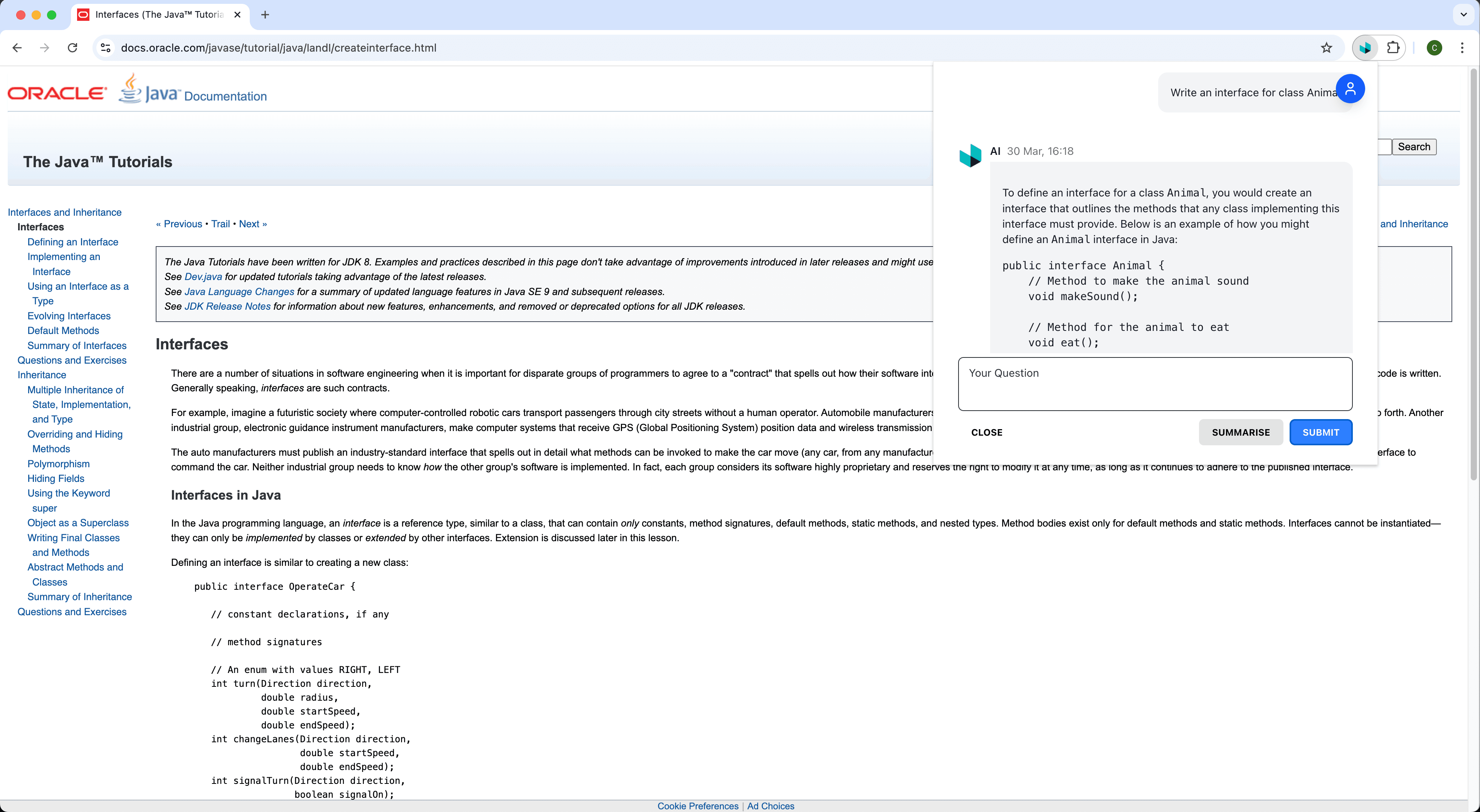Click the Your Question text field
The image size is (1480, 812).
tap(1155, 384)
